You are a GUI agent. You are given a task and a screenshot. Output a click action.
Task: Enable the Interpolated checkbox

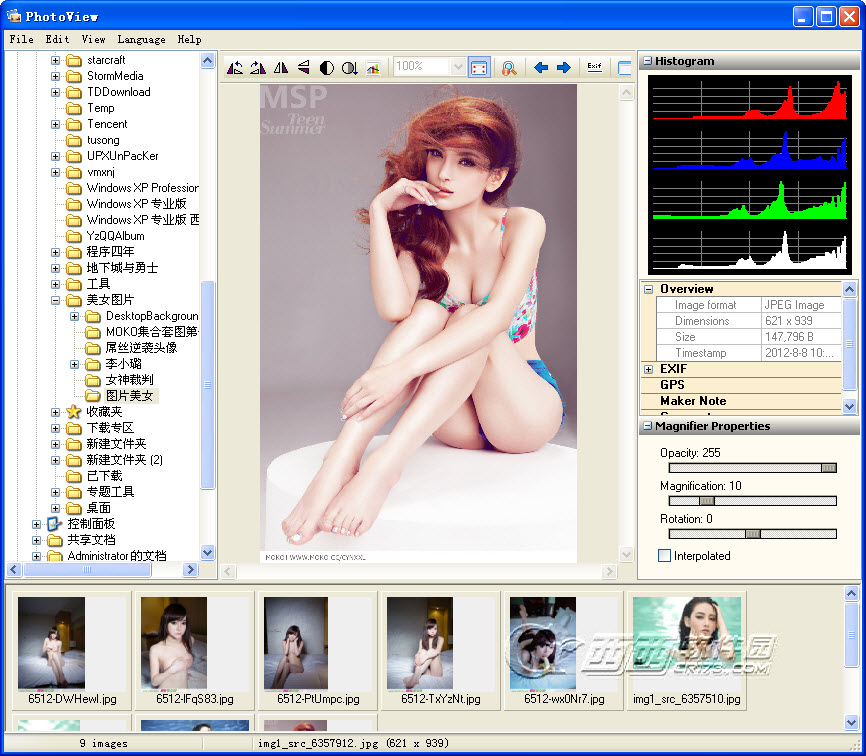coord(665,556)
